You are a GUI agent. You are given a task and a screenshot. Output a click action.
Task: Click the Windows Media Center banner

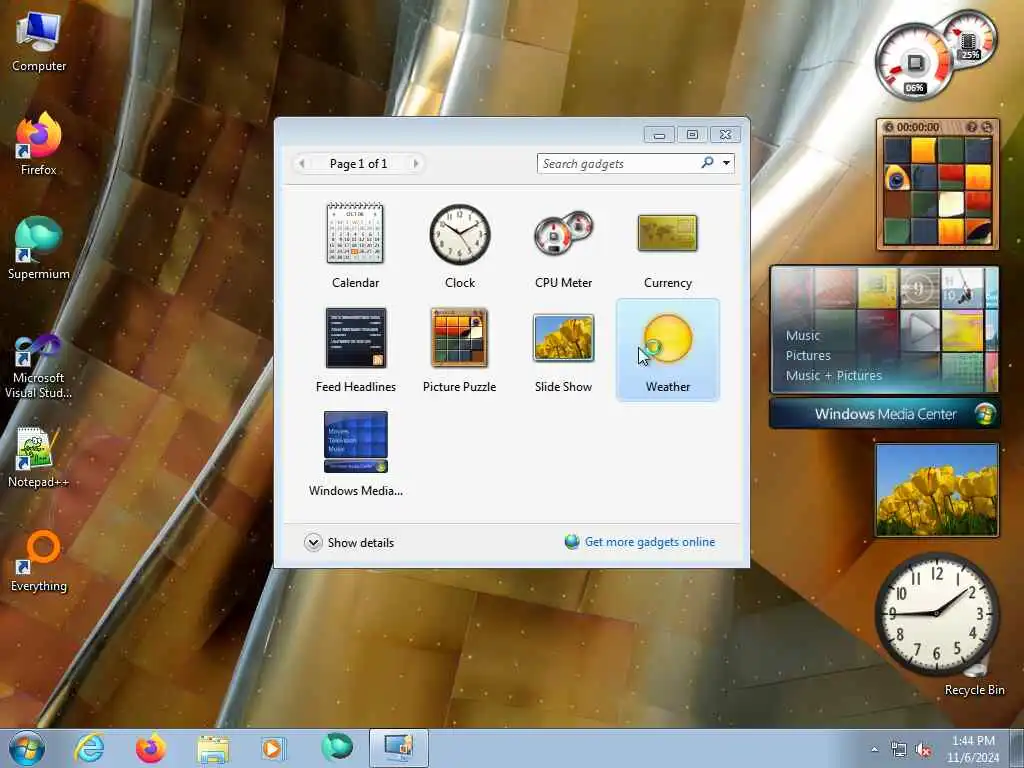click(x=885, y=414)
